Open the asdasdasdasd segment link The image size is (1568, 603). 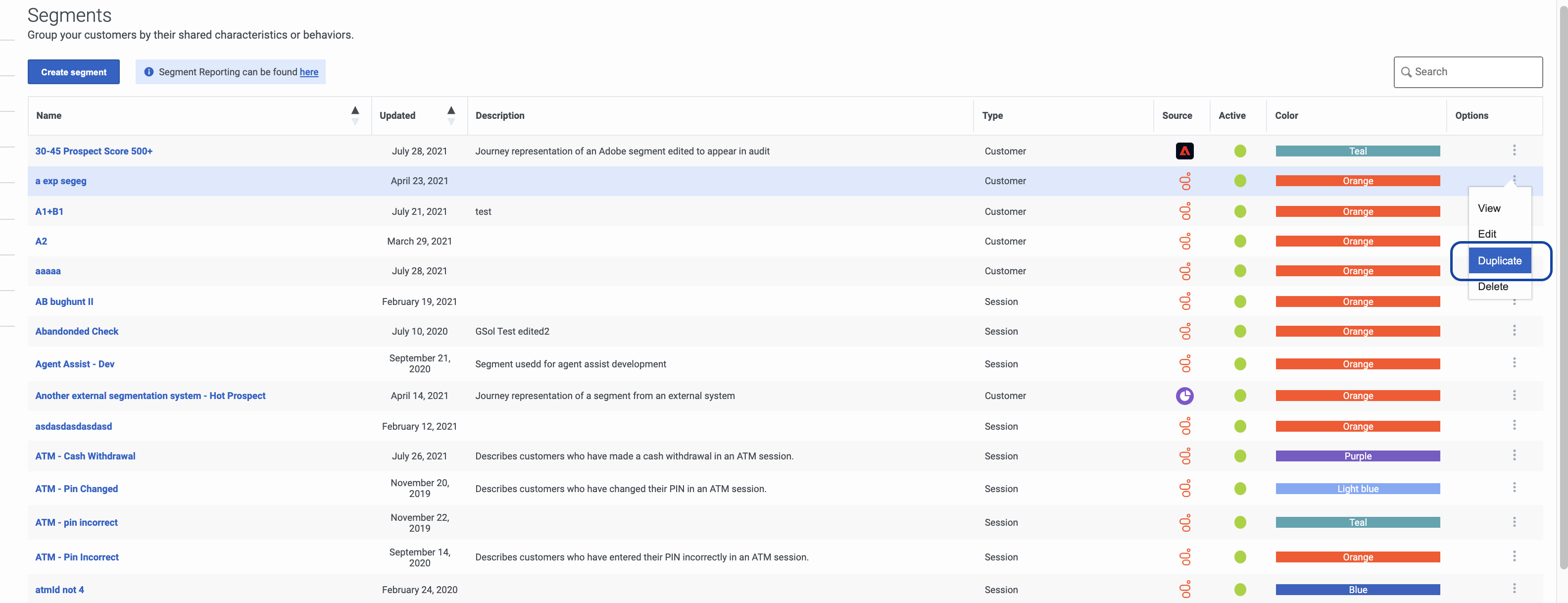coord(74,426)
